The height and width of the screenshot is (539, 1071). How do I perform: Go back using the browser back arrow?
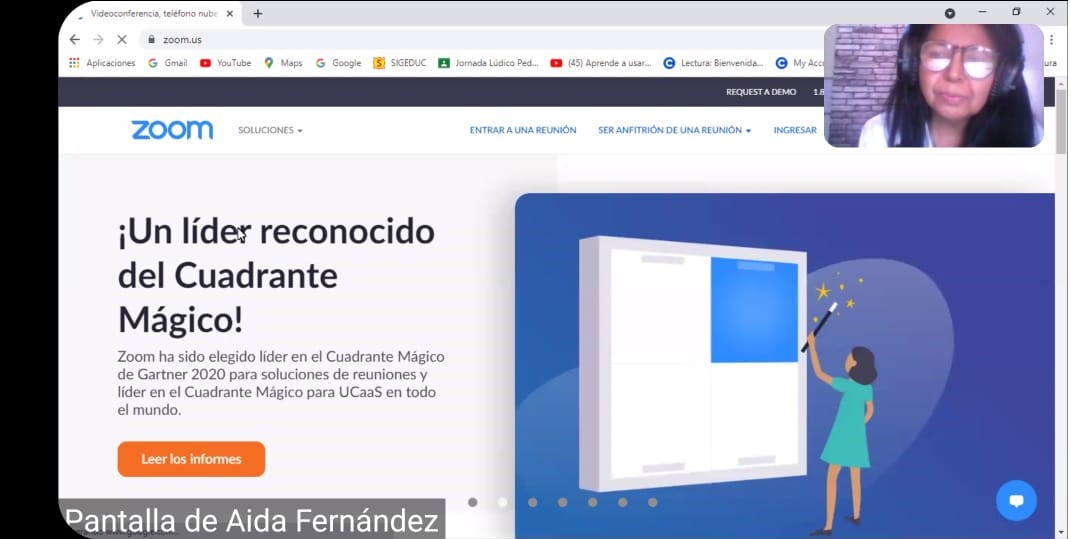(x=75, y=40)
